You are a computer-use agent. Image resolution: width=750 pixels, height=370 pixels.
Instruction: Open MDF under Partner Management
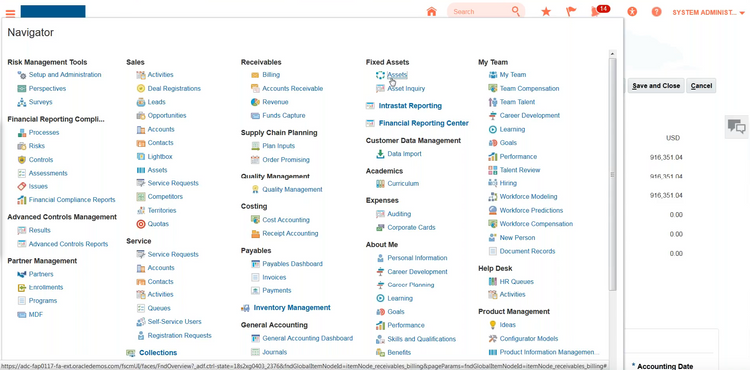pos(36,315)
